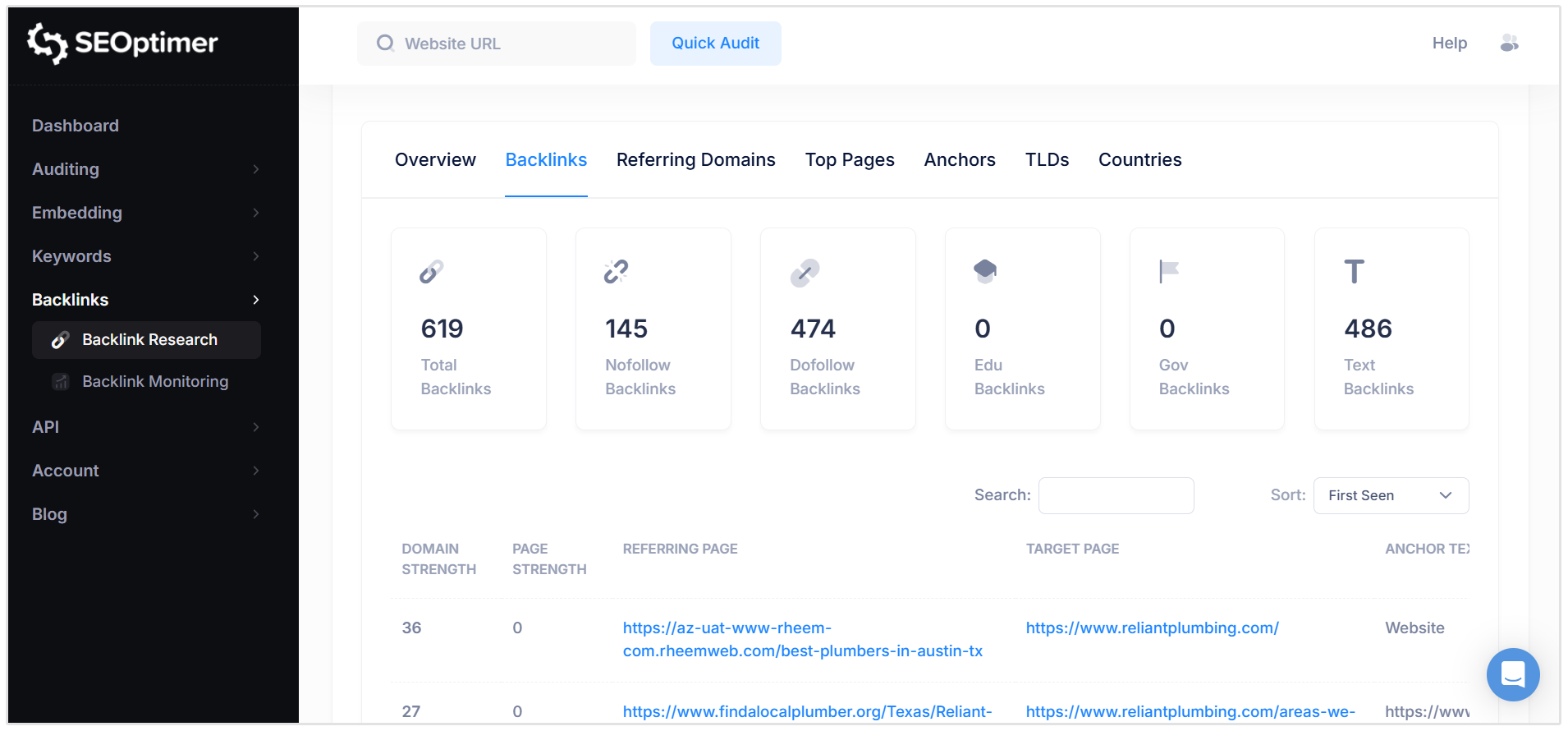Switch to the Referring Domains tab
The height and width of the screenshot is (731, 1568).
click(695, 160)
